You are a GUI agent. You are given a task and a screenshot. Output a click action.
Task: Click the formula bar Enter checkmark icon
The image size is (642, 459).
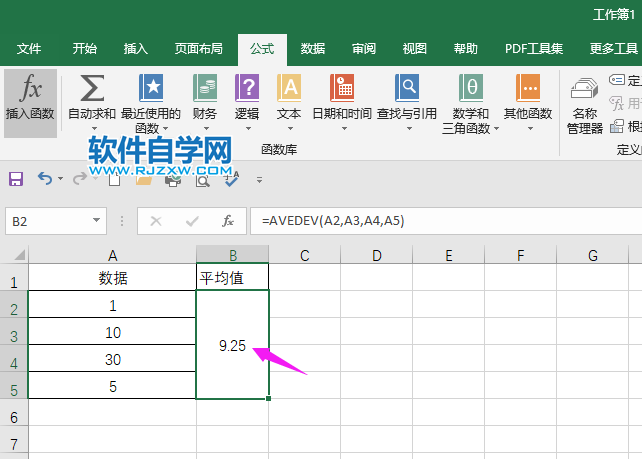[192, 222]
